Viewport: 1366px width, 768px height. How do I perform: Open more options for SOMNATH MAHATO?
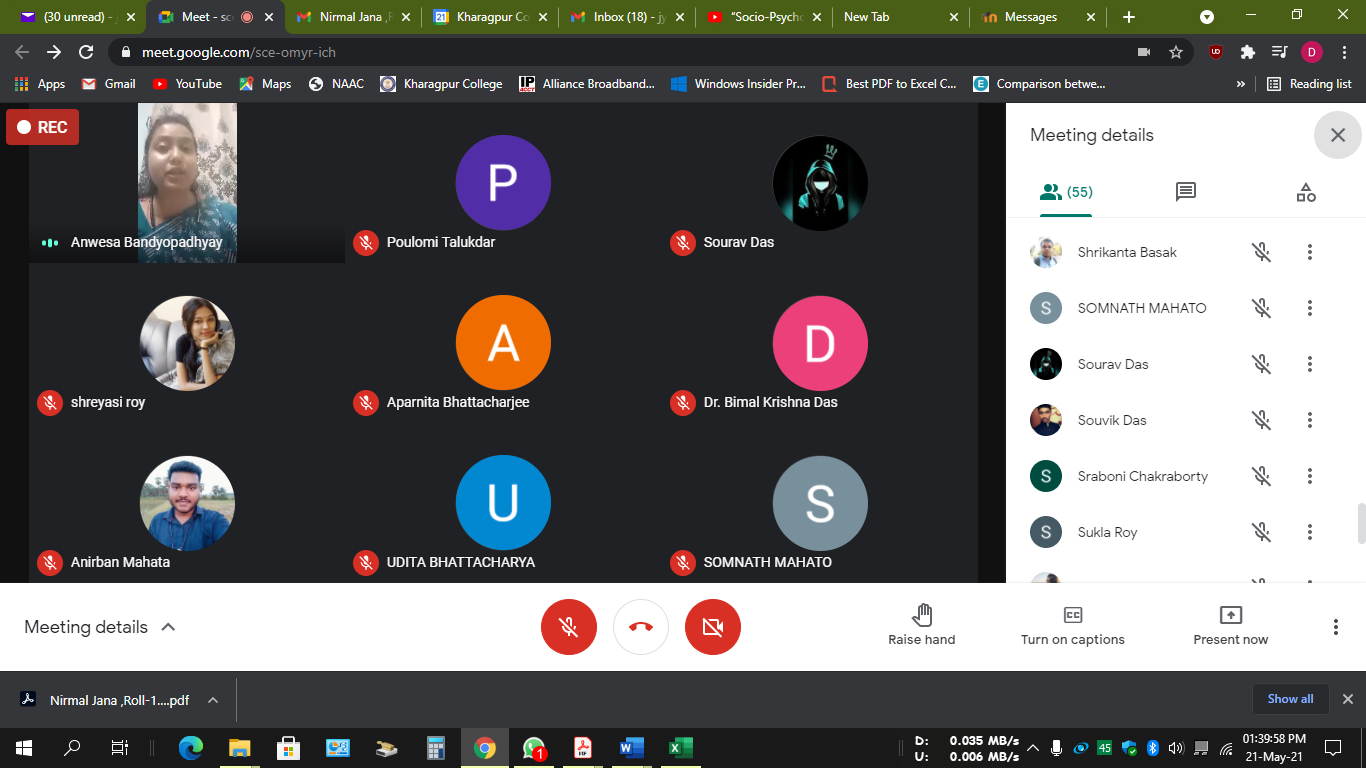tap(1310, 308)
